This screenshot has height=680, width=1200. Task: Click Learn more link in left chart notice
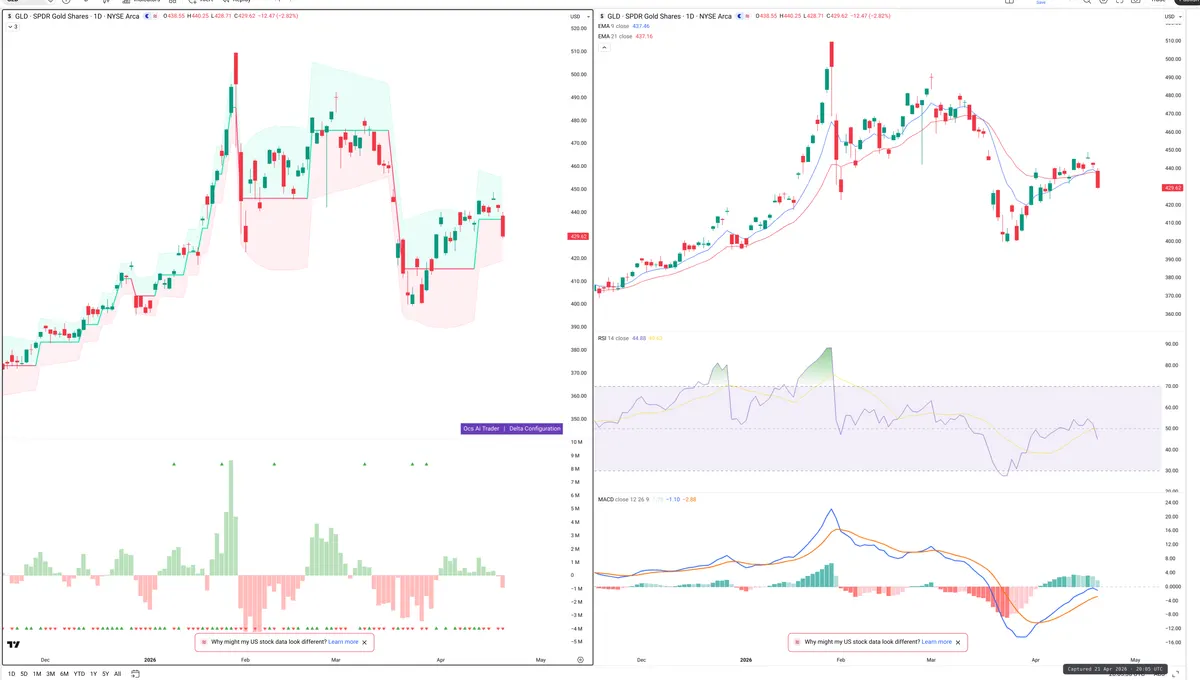point(343,642)
